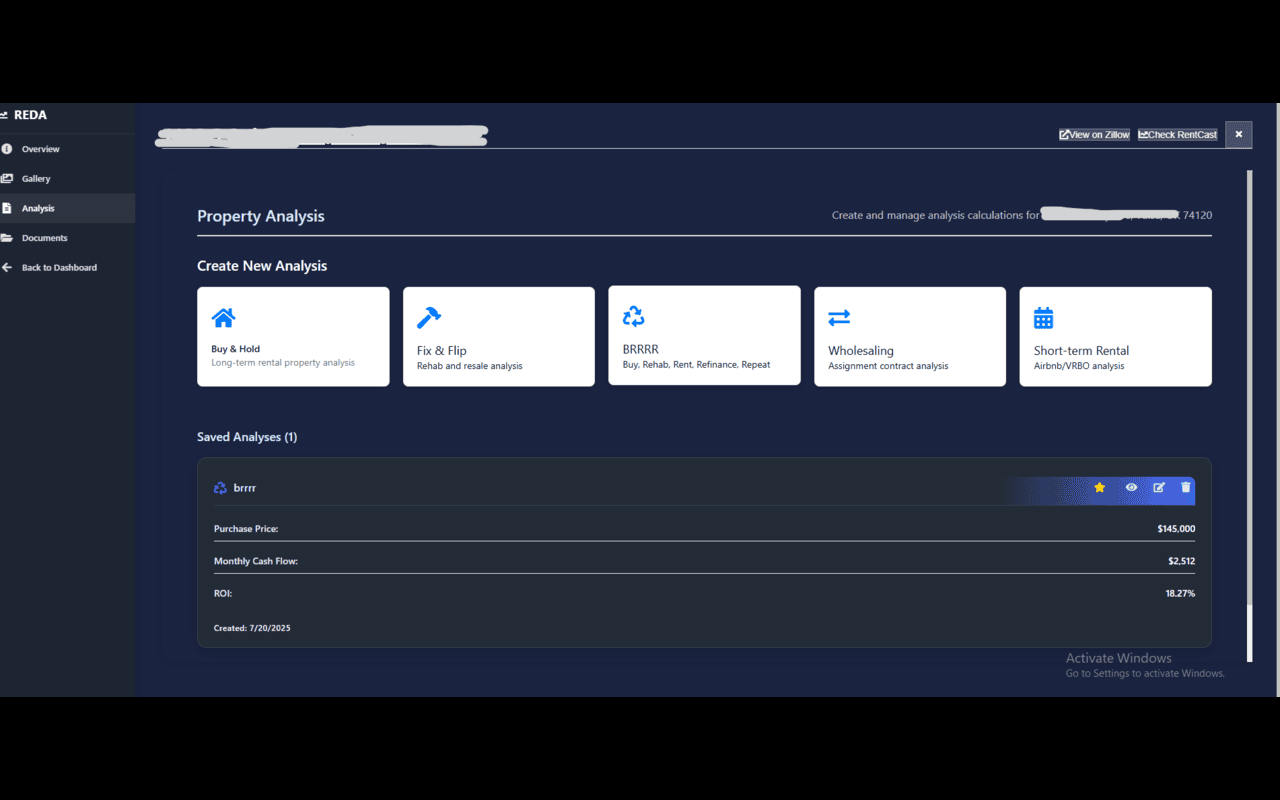The height and width of the screenshot is (800, 1280).
Task: Click the exchange arrows icon on Wholesaling card
Action: (x=839, y=318)
